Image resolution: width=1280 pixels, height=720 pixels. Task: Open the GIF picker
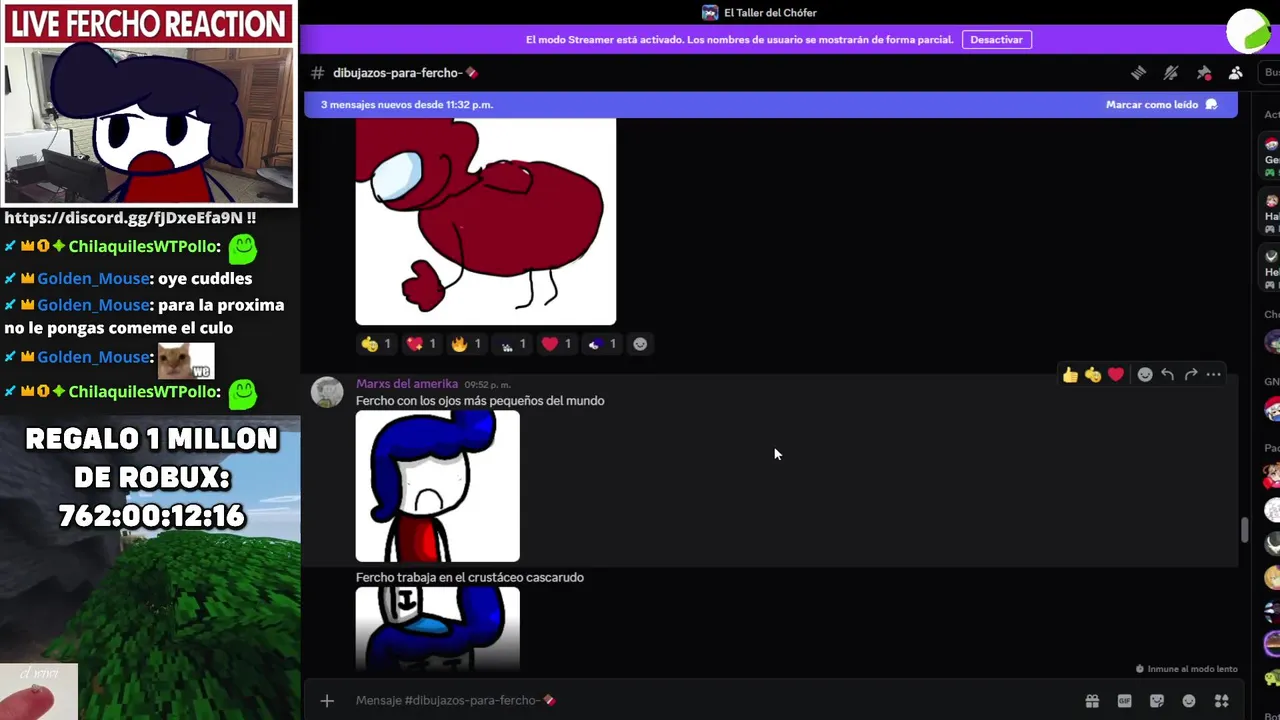[x=1124, y=701]
